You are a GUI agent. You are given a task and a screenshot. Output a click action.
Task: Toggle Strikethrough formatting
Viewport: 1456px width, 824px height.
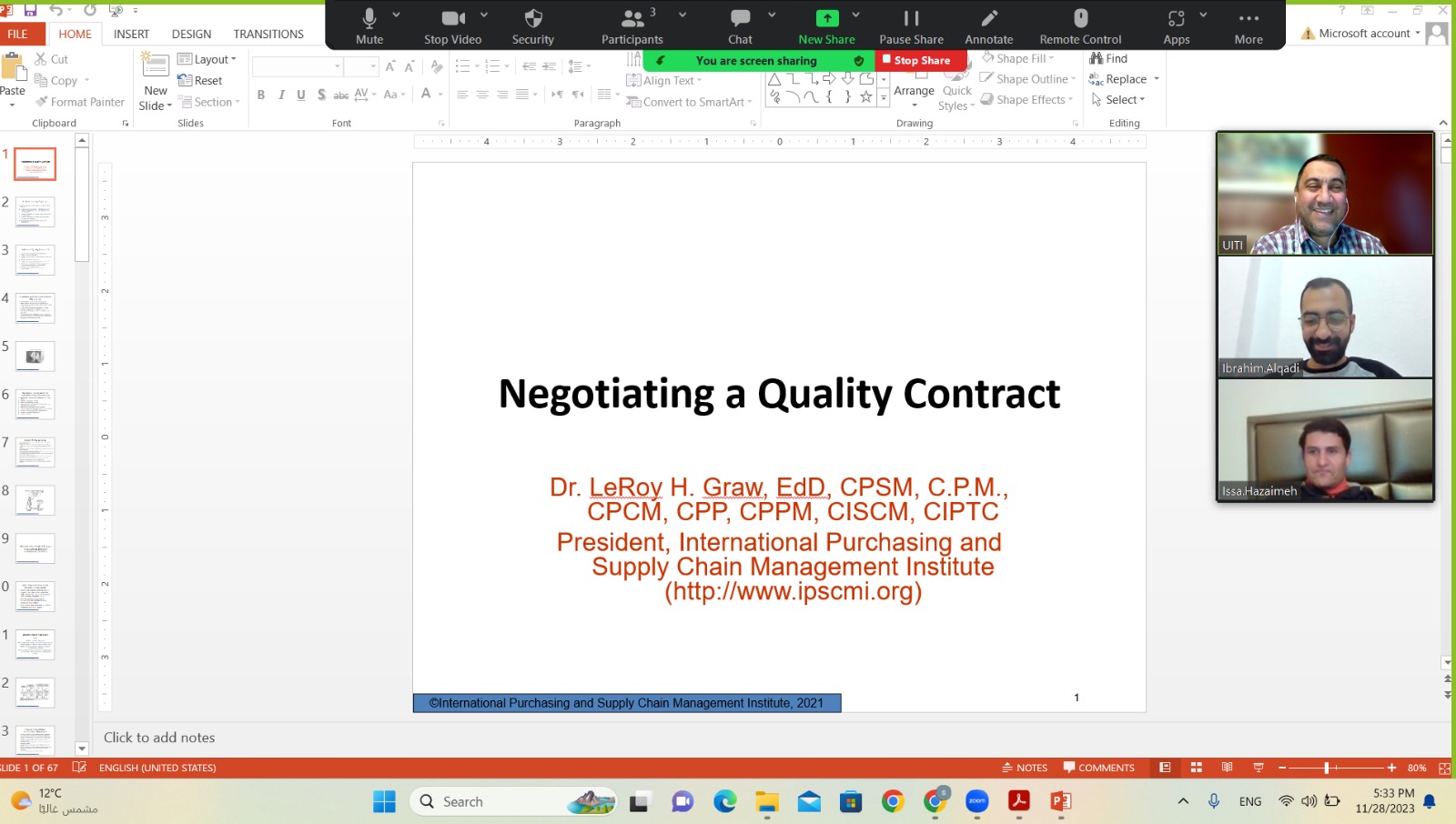point(341,95)
